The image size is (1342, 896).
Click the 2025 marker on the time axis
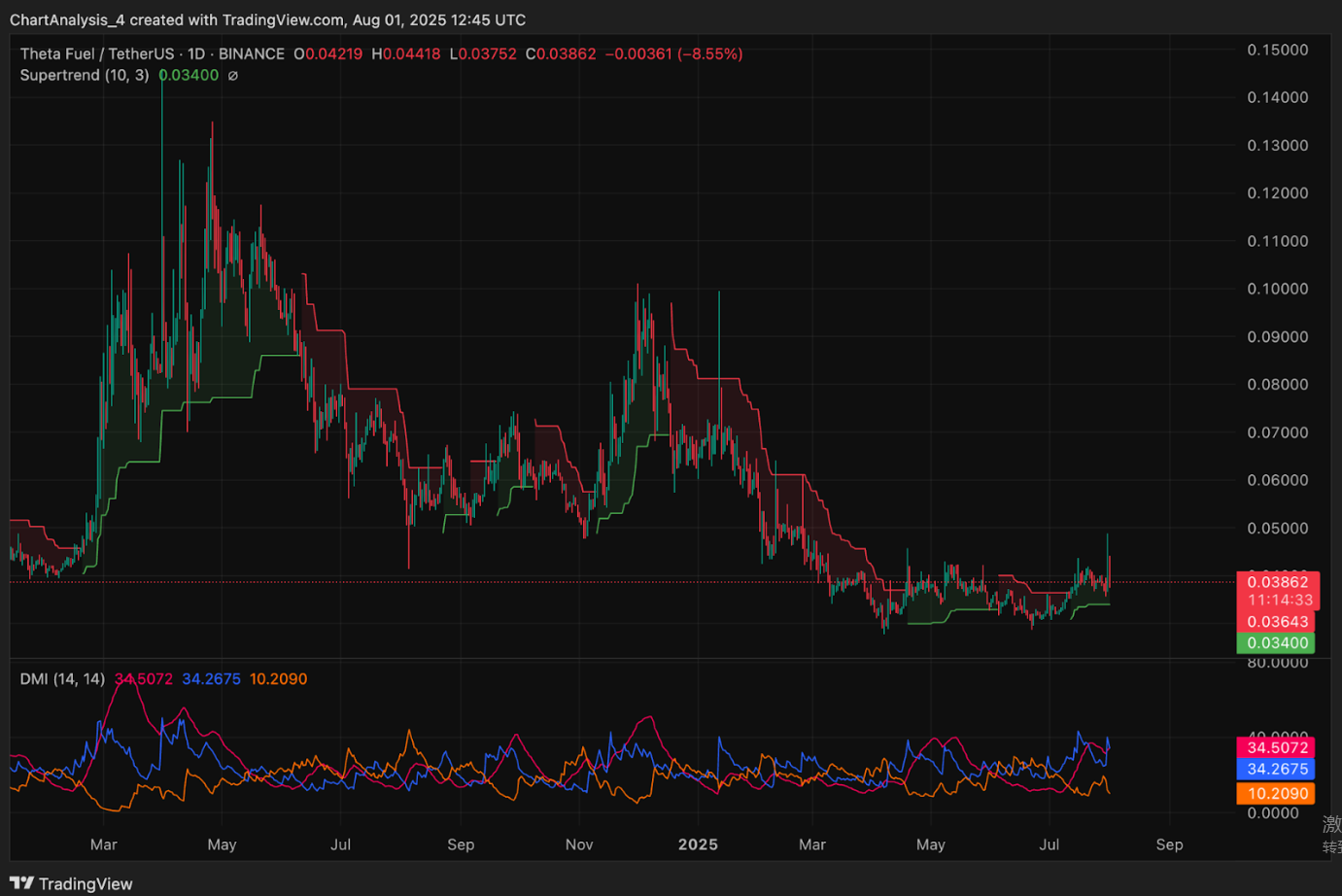[698, 844]
